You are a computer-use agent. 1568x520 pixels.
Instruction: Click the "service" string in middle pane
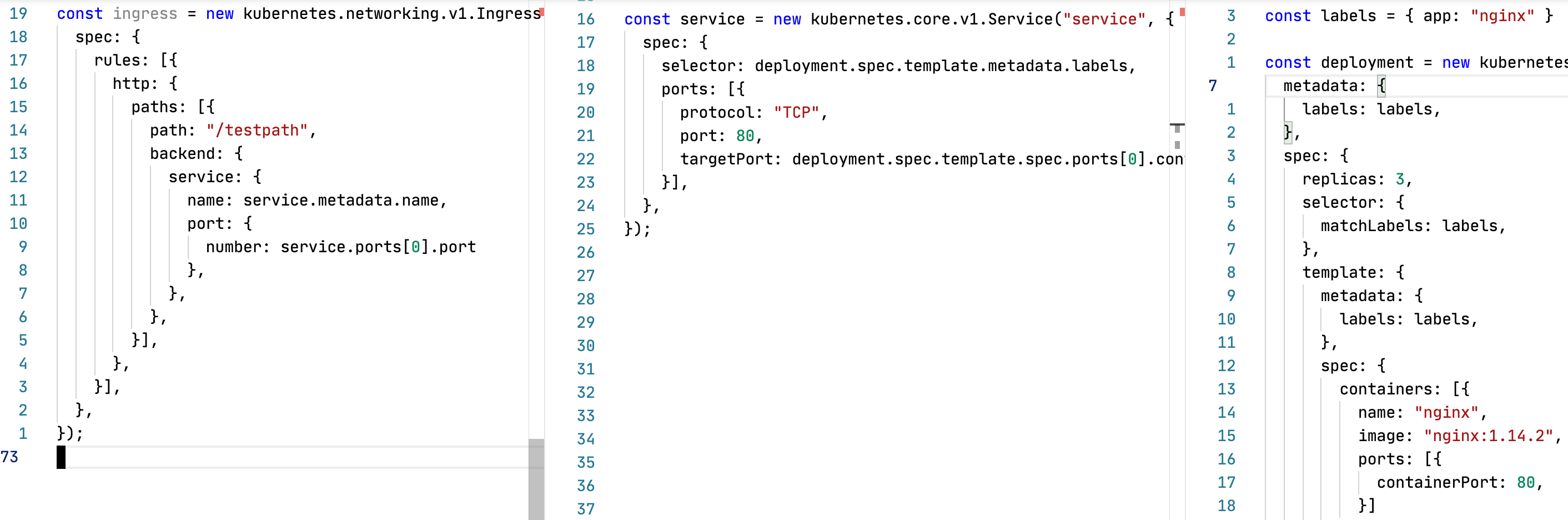pyautogui.click(x=1104, y=19)
